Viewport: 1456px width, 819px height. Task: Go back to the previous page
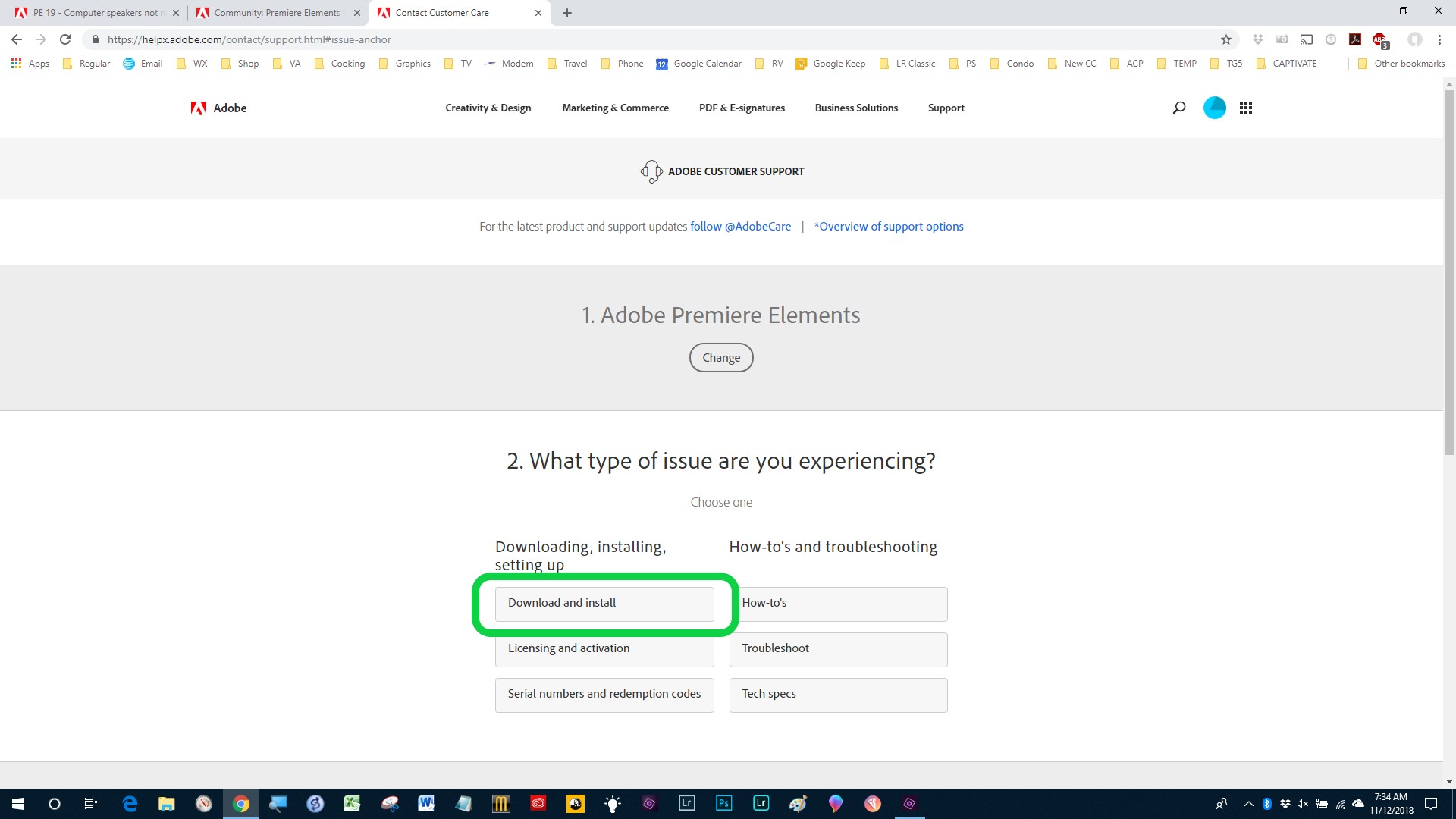pos(17,39)
